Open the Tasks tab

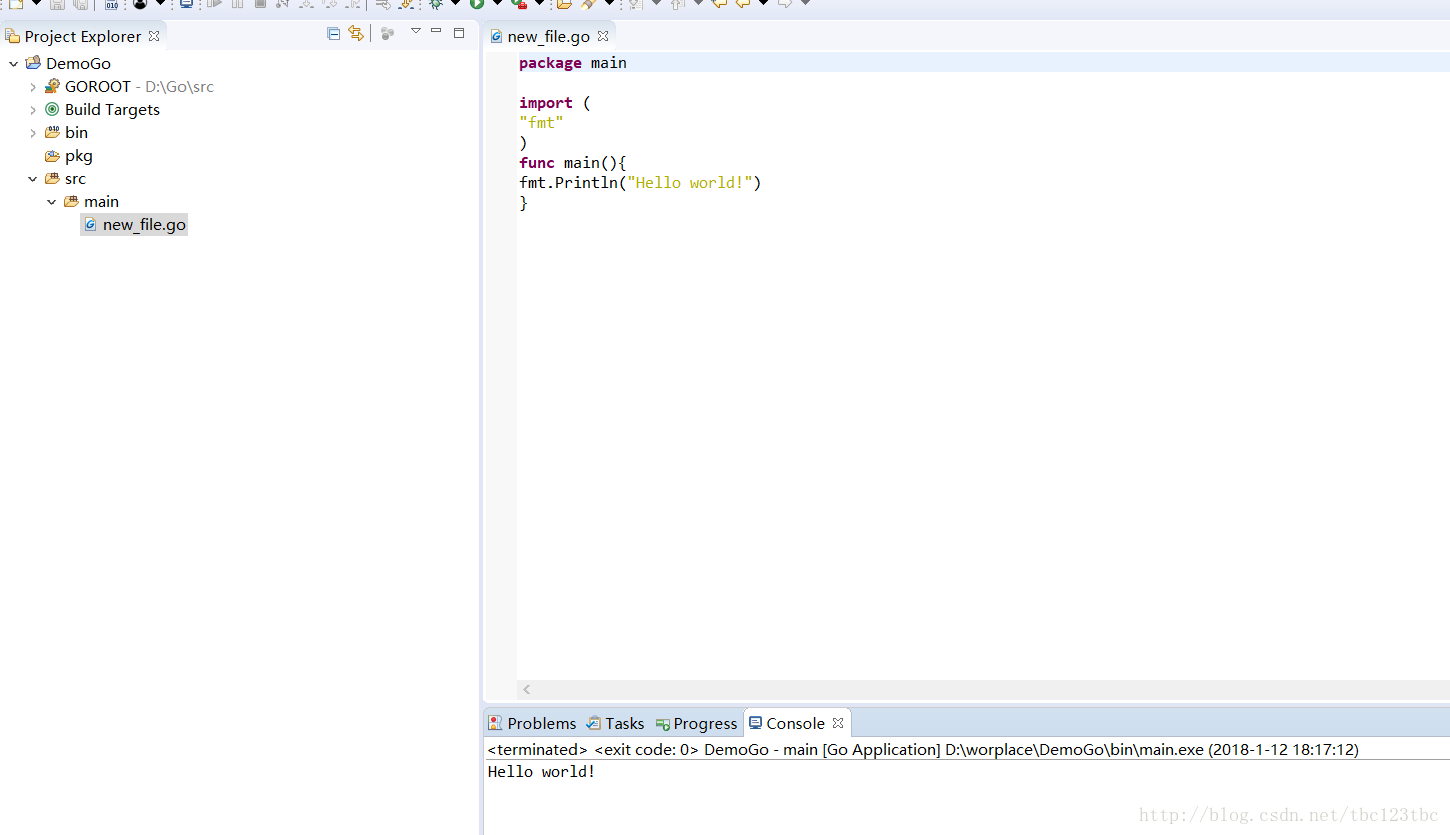(x=615, y=723)
